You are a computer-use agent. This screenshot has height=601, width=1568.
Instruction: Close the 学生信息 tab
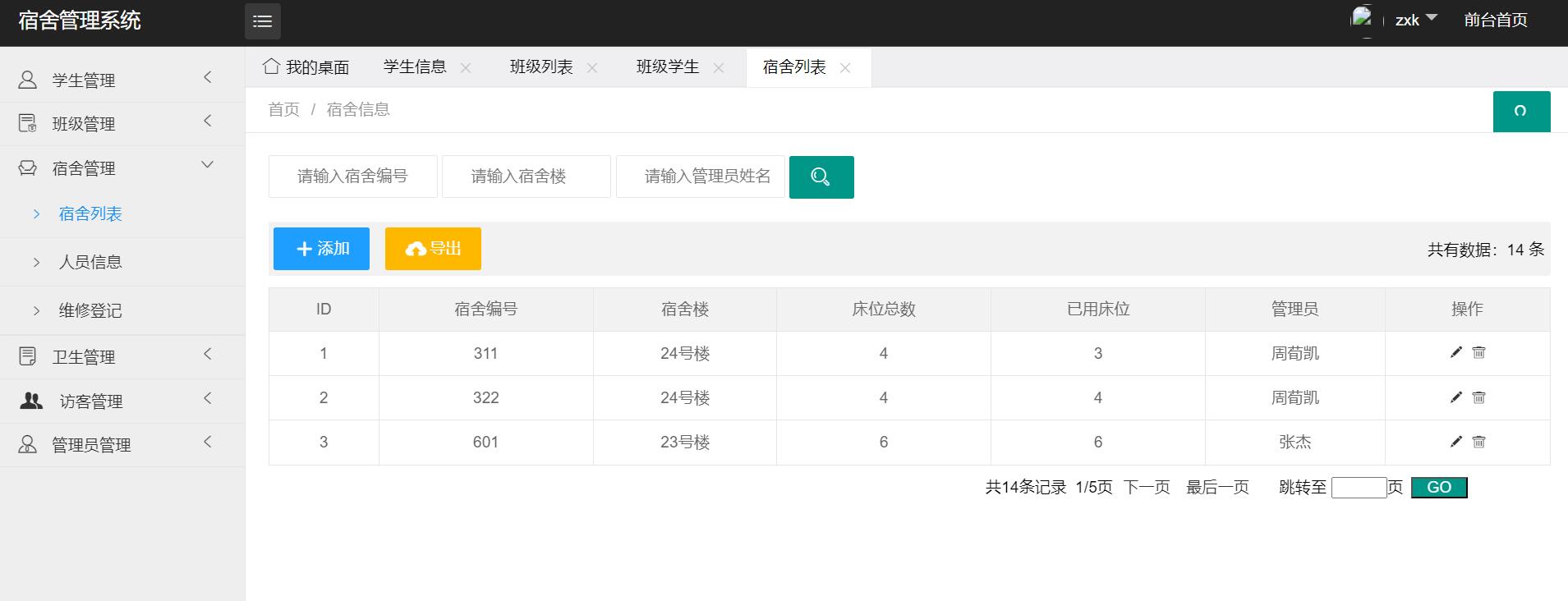pos(466,68)
